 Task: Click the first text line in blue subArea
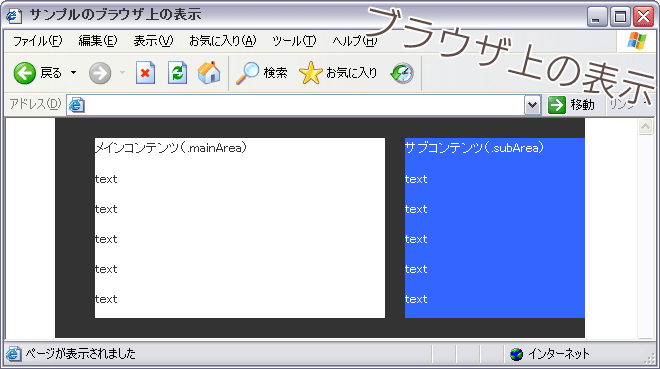(416, 179)
